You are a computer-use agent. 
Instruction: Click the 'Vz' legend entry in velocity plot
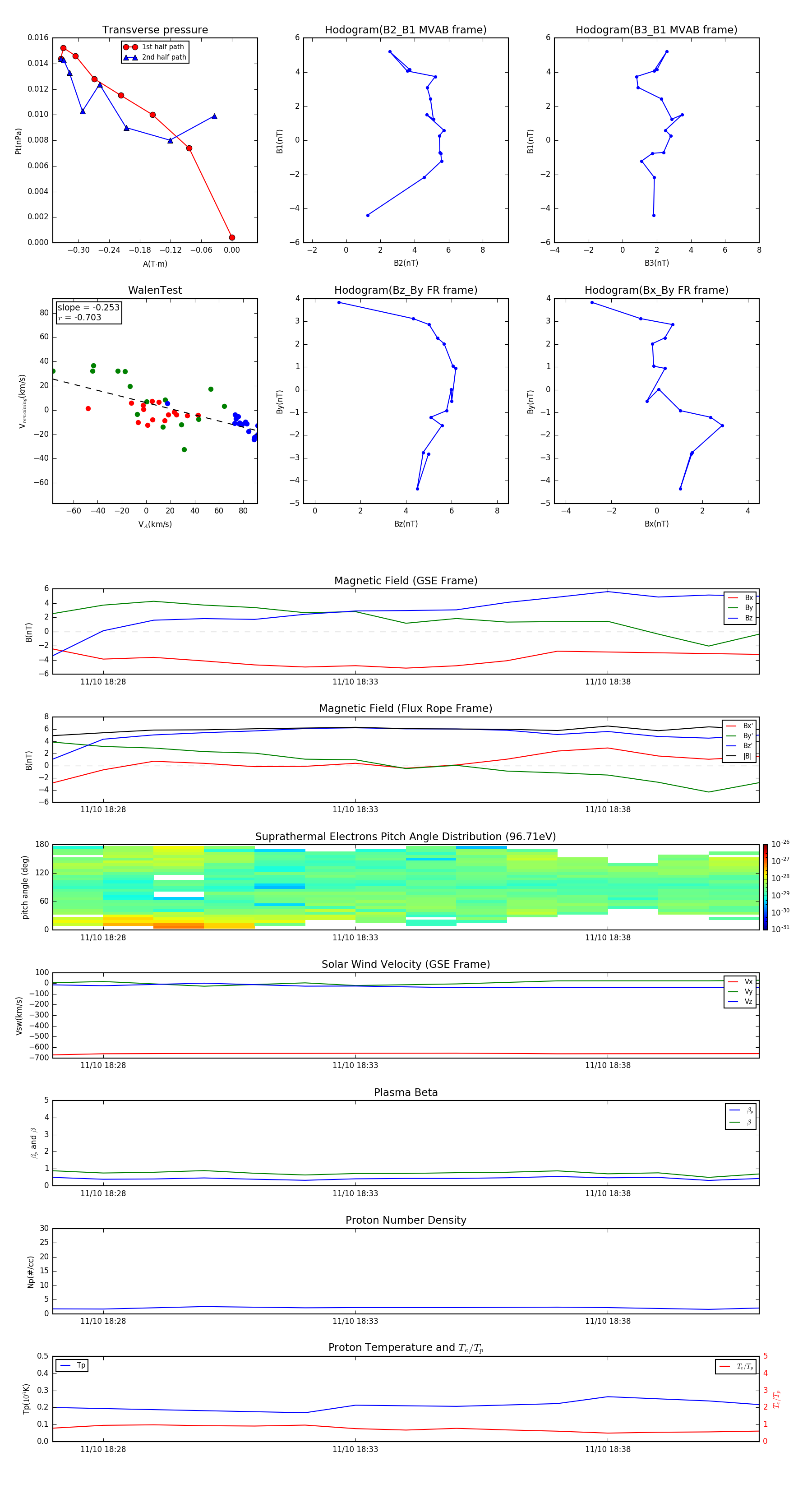740,1002
